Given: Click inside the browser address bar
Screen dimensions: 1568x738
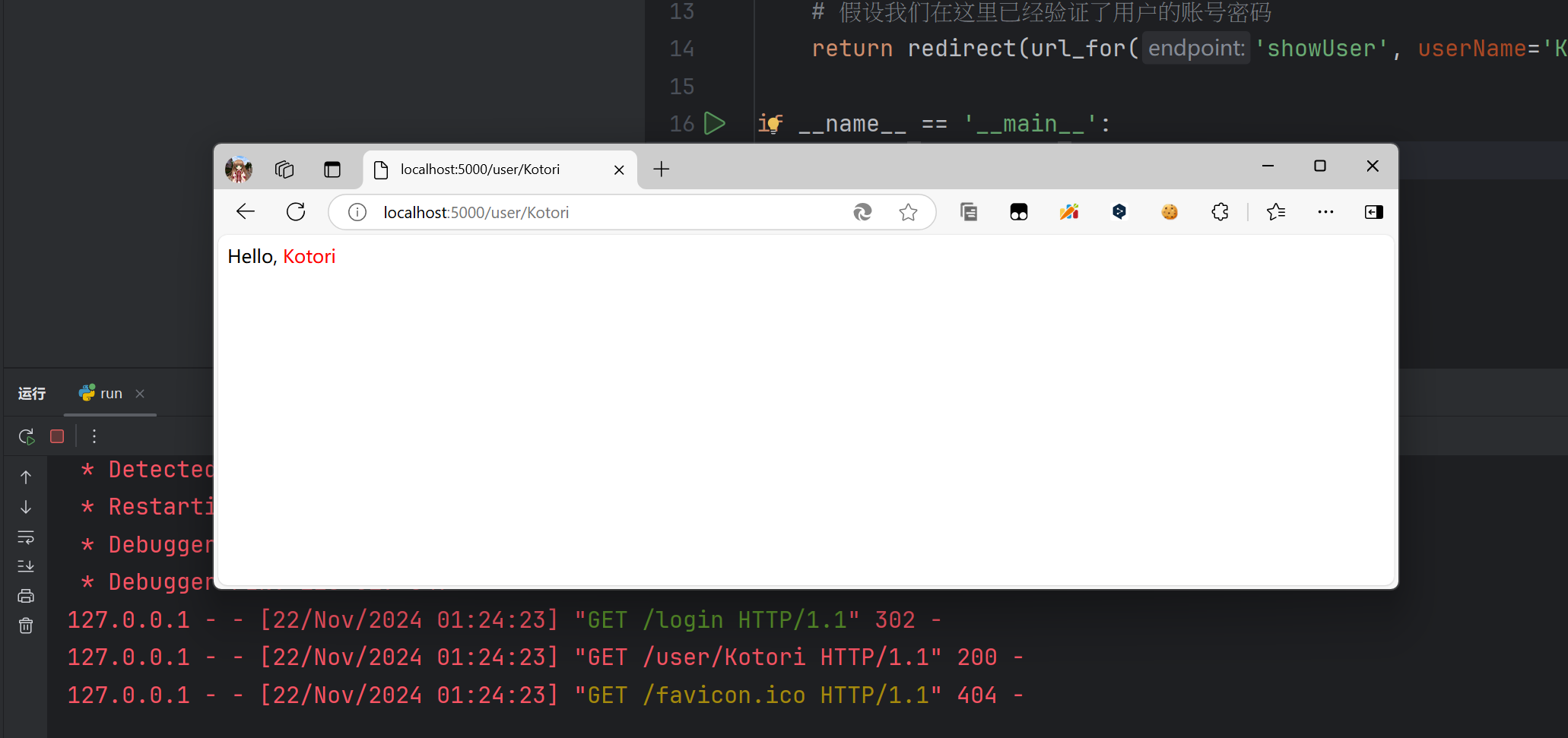Looking at the screenshot, I should coord(532,212).
